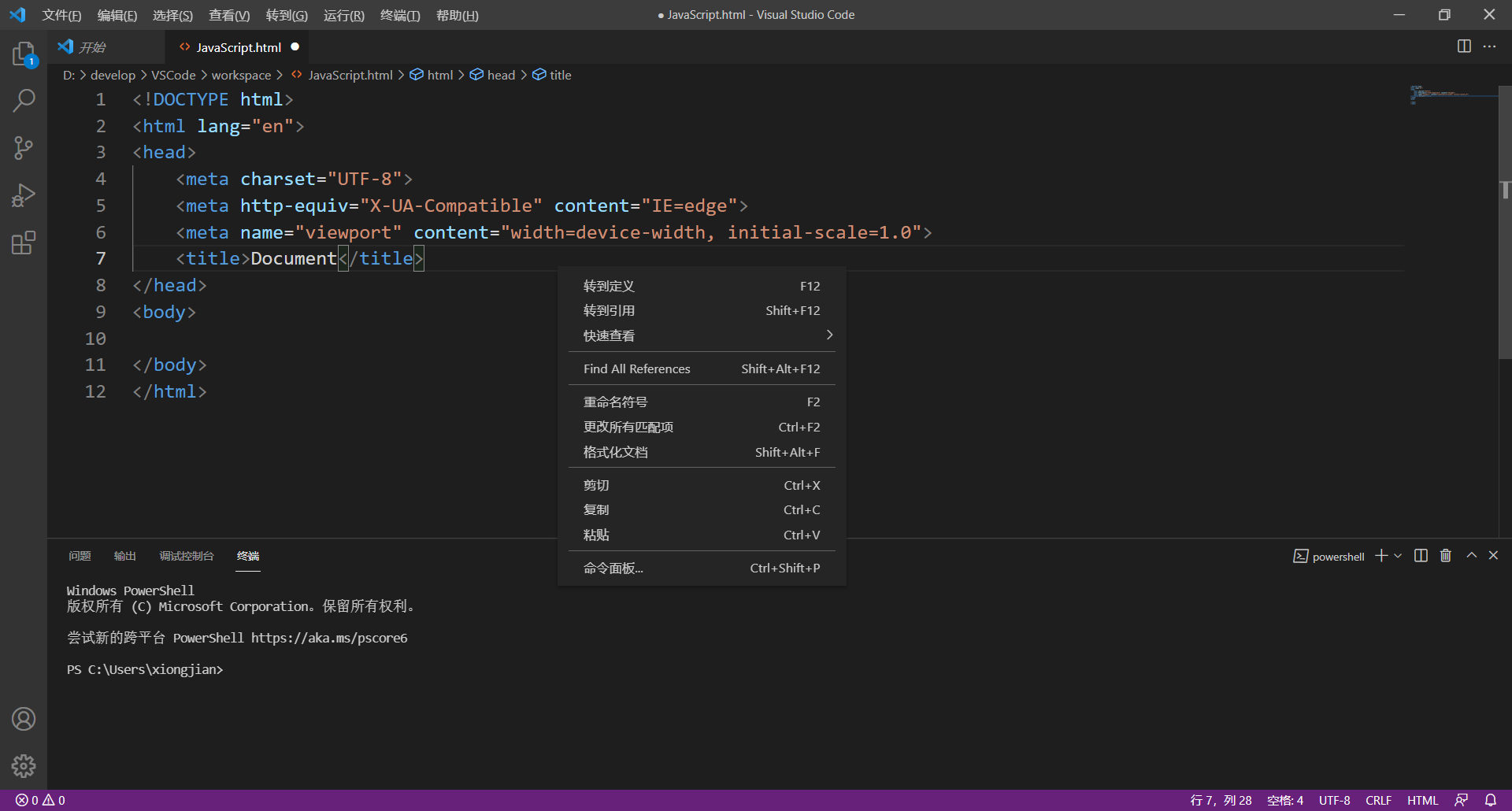
Task: Open notifications via the bell icon
Action: 1493,800
